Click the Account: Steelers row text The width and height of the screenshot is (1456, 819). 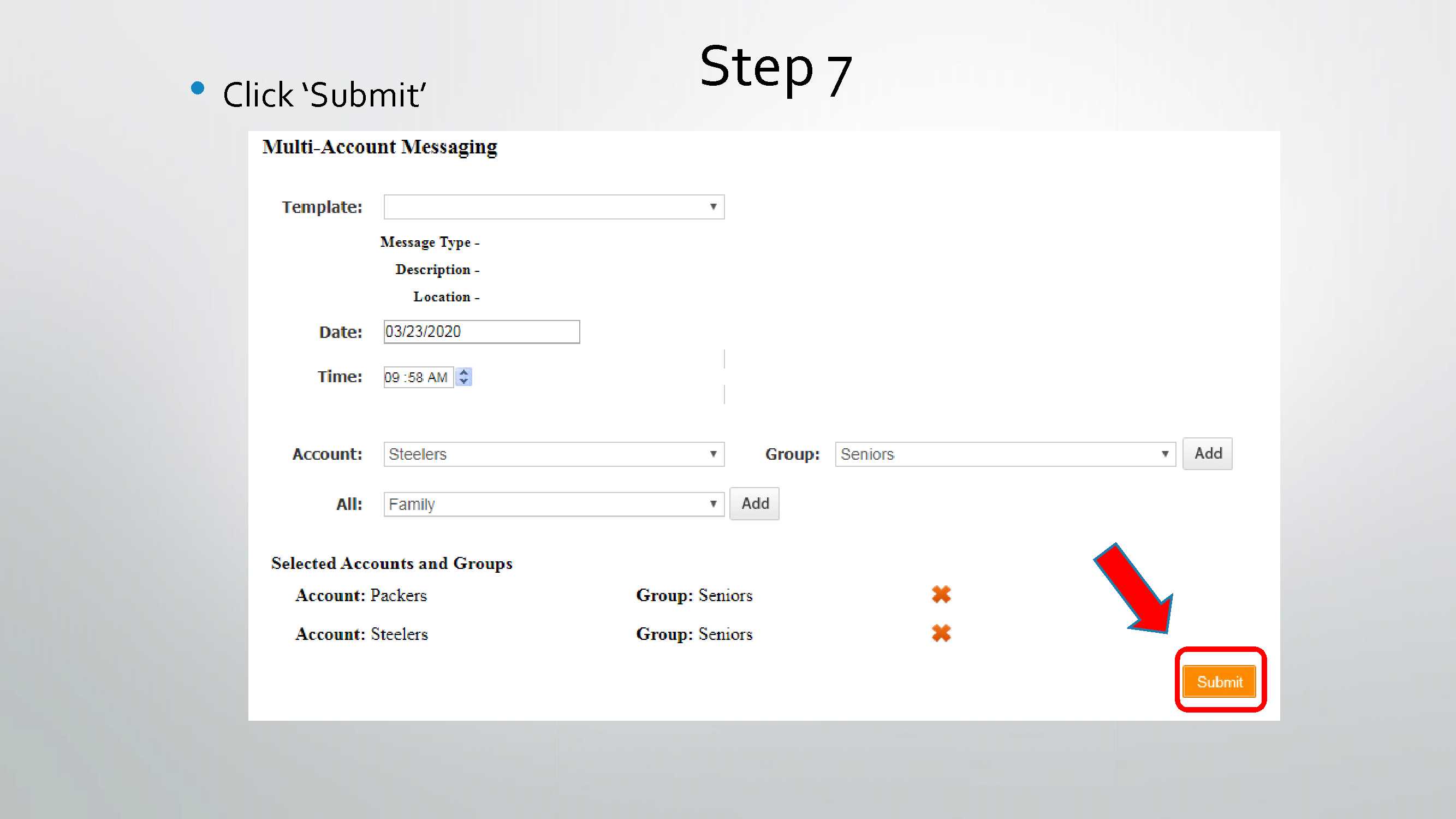(362, 634)
